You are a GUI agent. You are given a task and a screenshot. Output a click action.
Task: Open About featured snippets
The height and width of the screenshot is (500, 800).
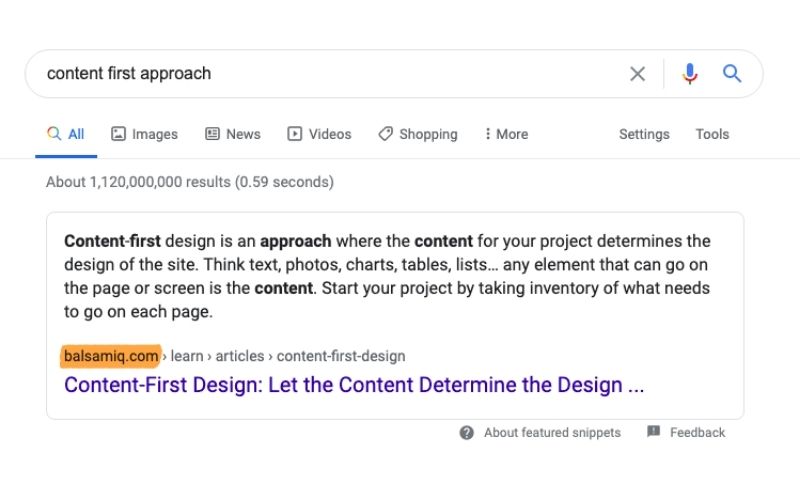(552, 433)
